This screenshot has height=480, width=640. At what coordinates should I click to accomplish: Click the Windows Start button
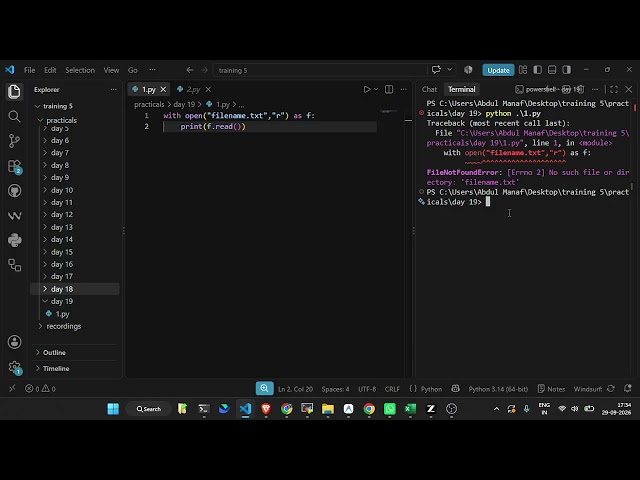tap(113, 409)
